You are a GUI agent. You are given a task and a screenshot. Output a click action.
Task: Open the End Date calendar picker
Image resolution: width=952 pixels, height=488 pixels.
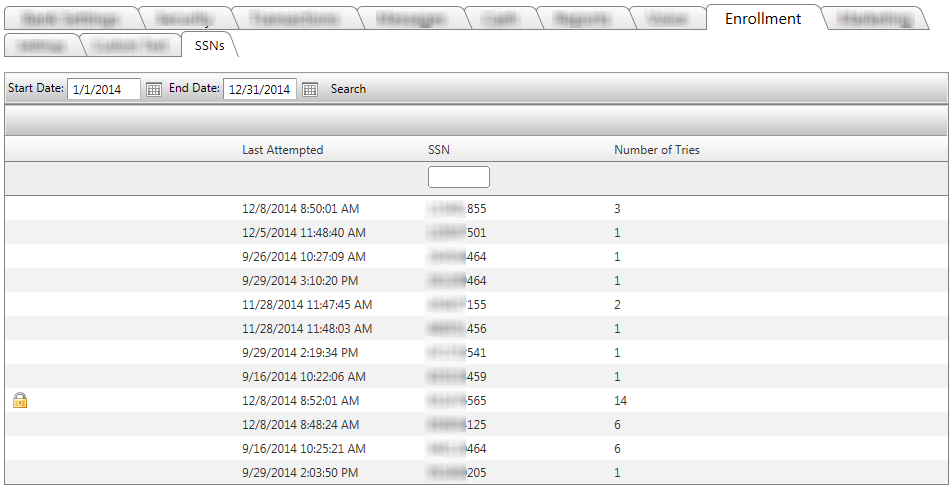[x=310, y=89]
